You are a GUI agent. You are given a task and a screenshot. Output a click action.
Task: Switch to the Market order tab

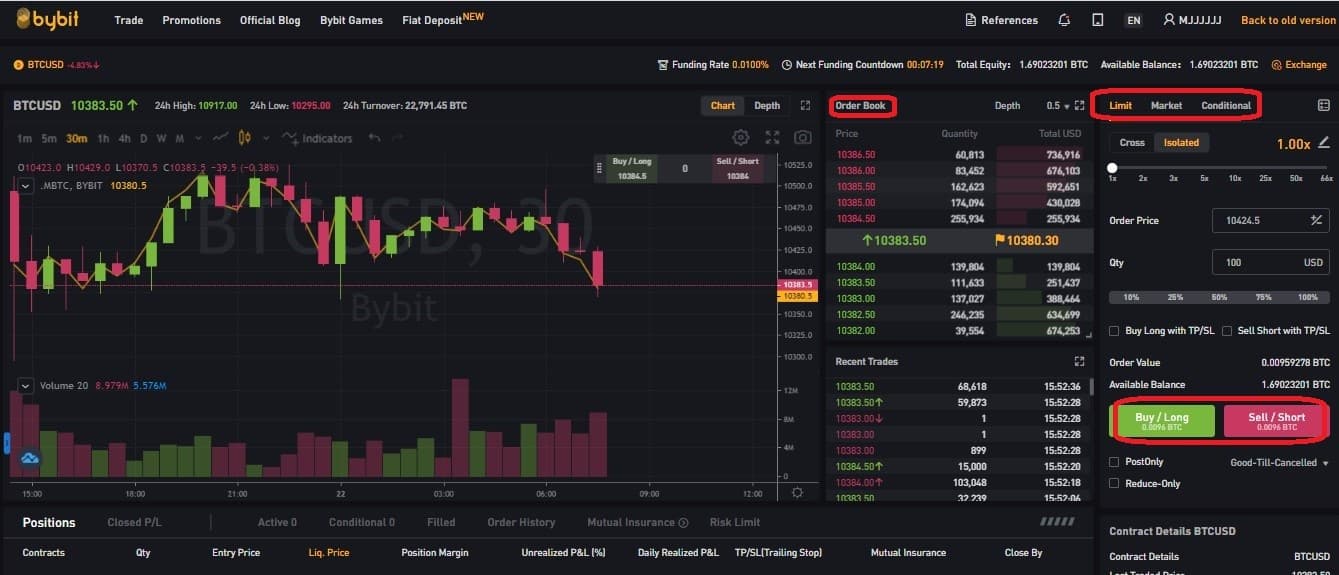click(x=1166, y=105)
